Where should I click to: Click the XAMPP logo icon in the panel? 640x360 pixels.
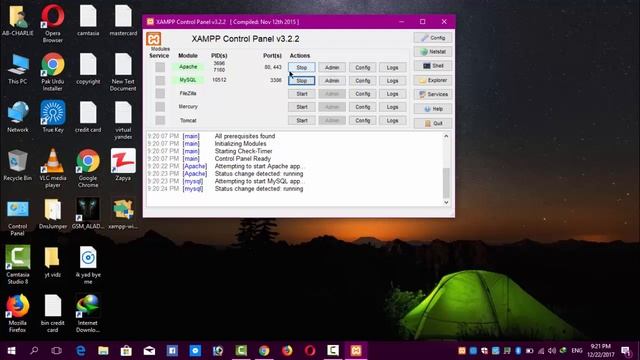(x=153, y=39)
